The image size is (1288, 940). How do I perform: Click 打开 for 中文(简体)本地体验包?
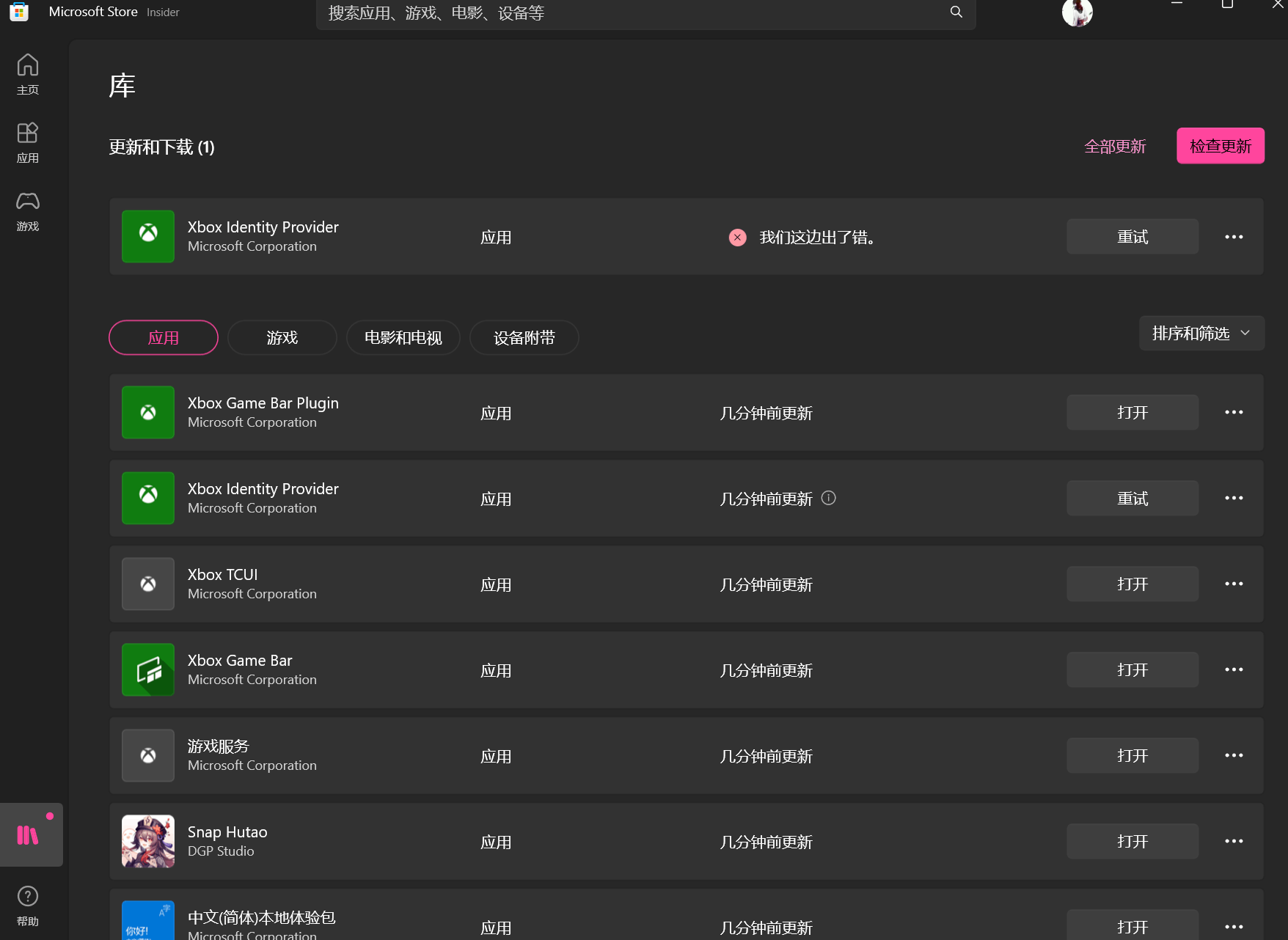click(1133, 925)
